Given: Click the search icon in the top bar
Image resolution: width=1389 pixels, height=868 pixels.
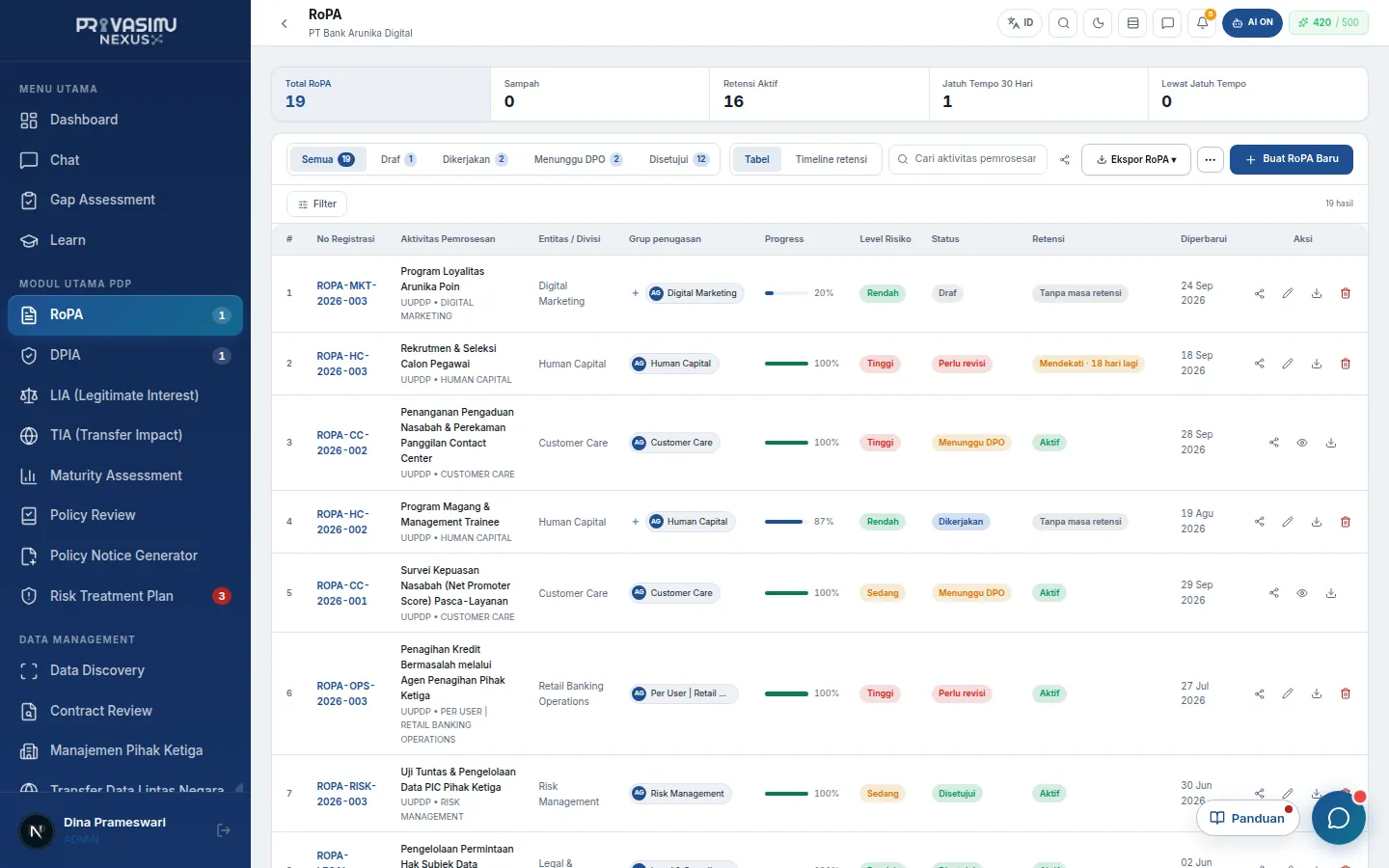Looking at the screenshot, I should [x=1064, y=23].
